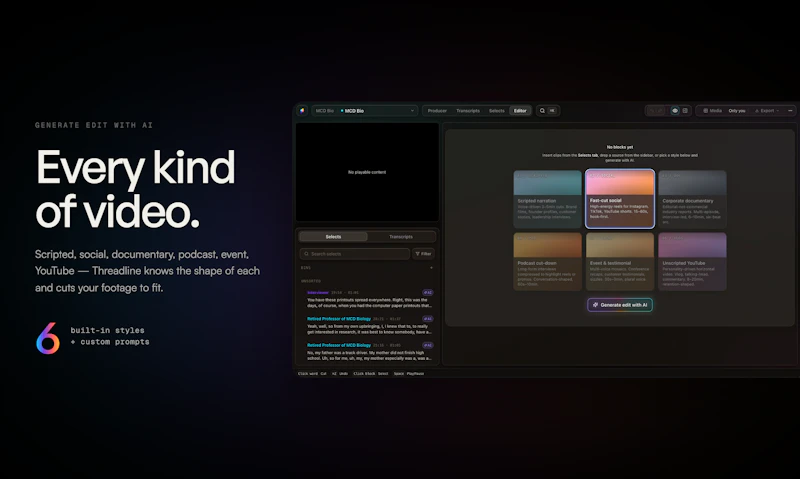
Task: Switch to the Producer tab
Action: (437, 111)
